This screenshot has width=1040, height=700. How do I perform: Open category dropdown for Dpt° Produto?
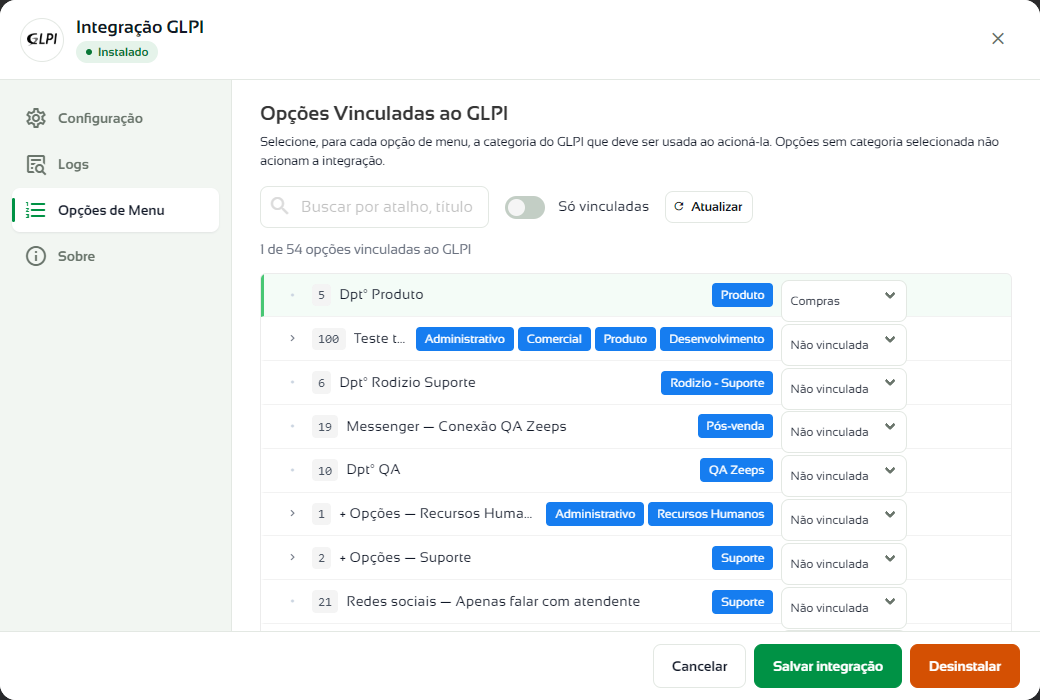(843, 301)
